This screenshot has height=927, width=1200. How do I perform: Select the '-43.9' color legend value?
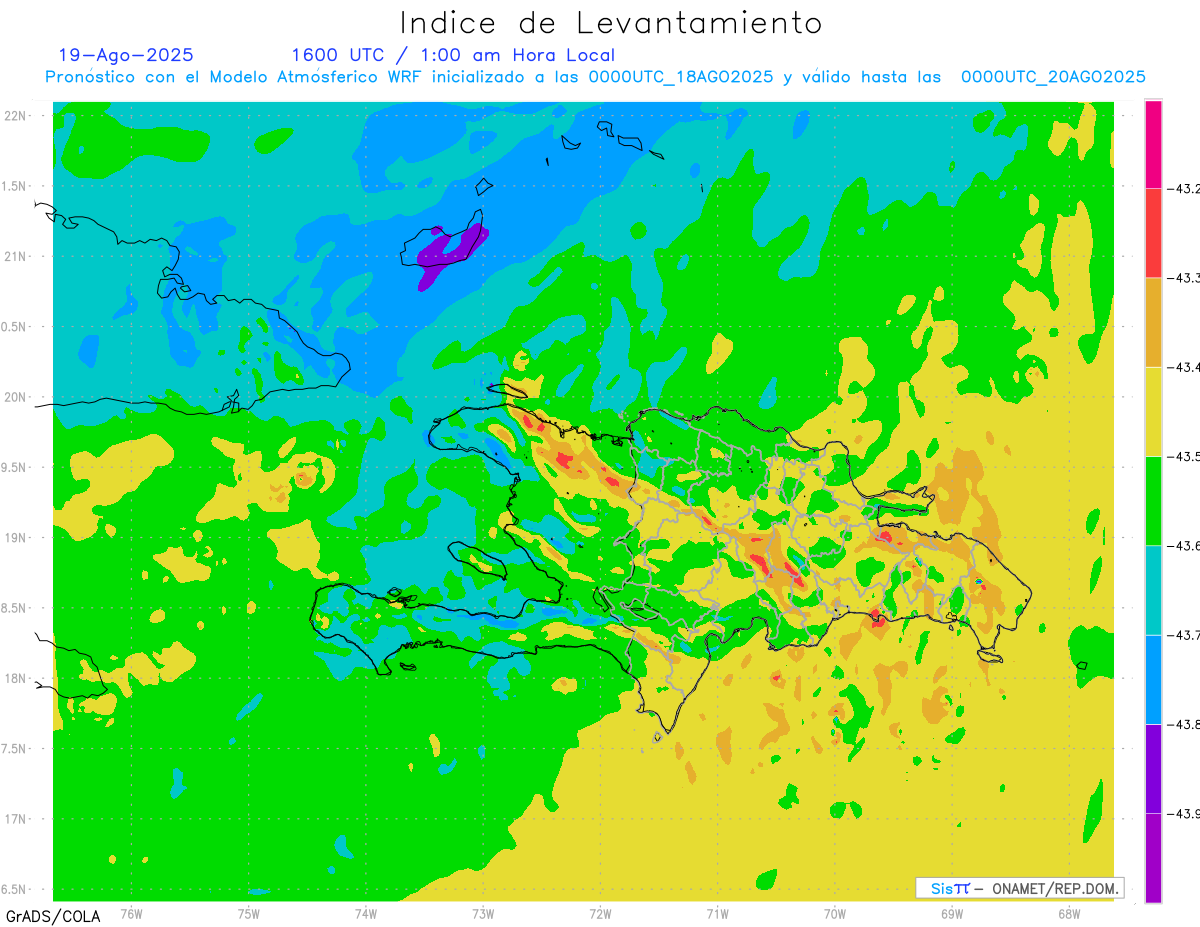click(x=1184, y=813)
